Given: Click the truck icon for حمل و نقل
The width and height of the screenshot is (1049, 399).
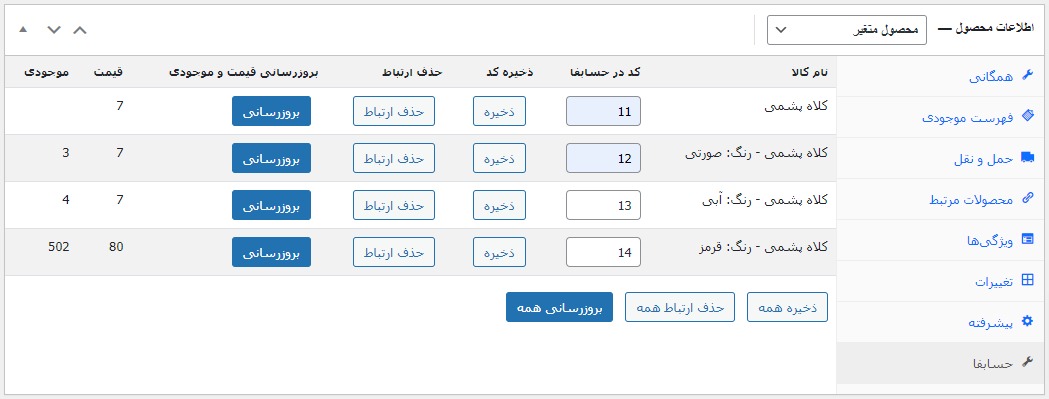Looking at the screenshot, I should click(1027, 159).
